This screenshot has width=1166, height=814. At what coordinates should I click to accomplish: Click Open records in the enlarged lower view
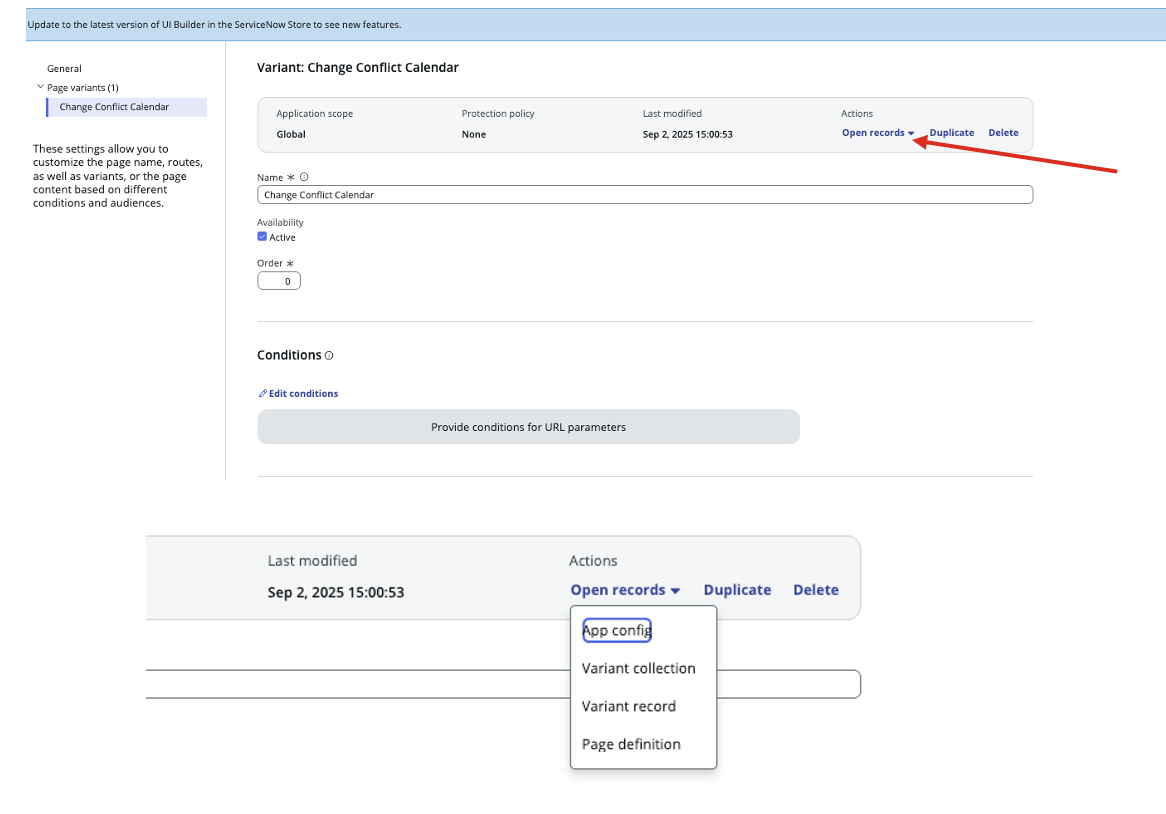click(625, 590)
